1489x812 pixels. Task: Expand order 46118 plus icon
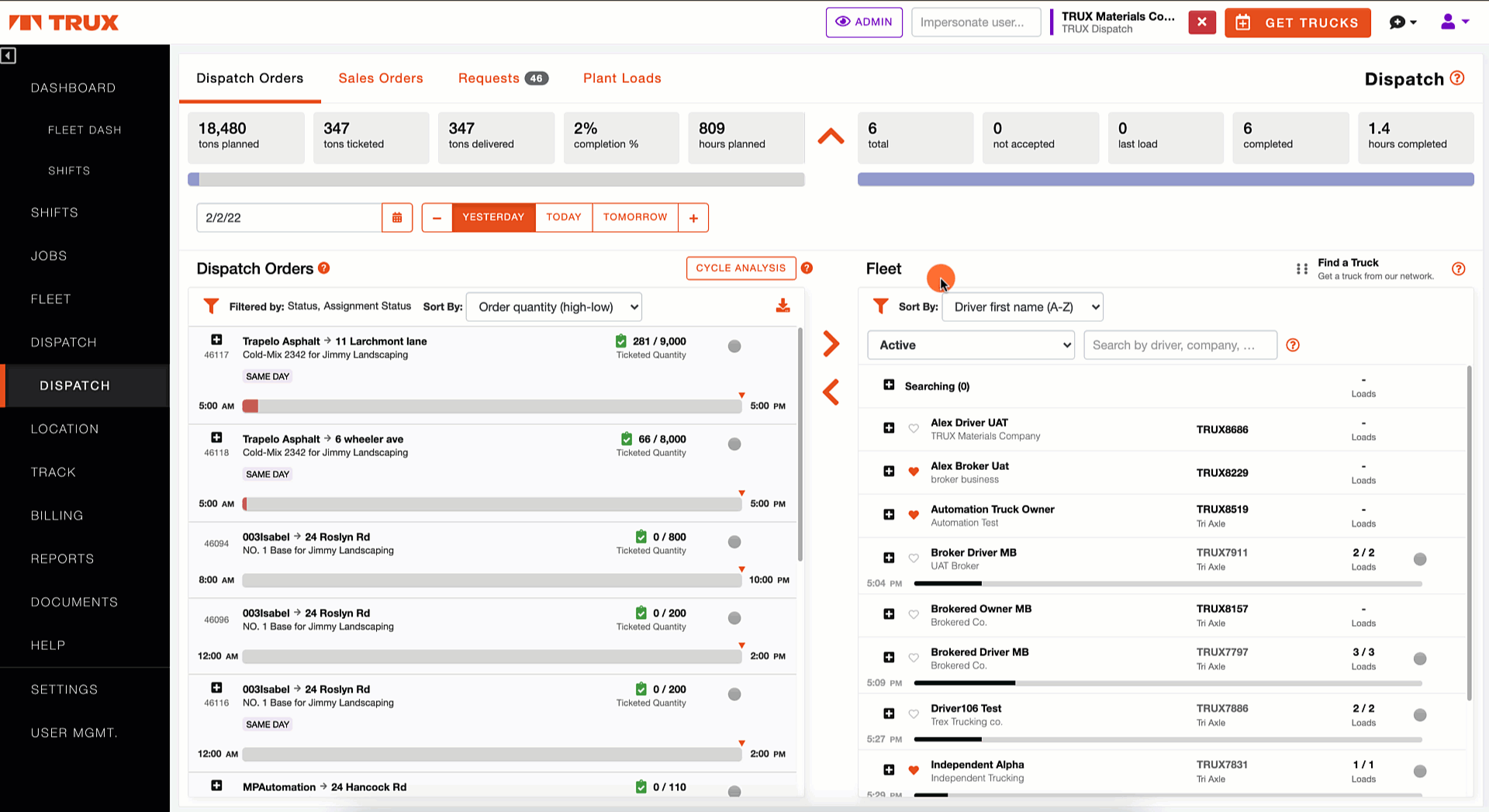click(x=216, y=437)
